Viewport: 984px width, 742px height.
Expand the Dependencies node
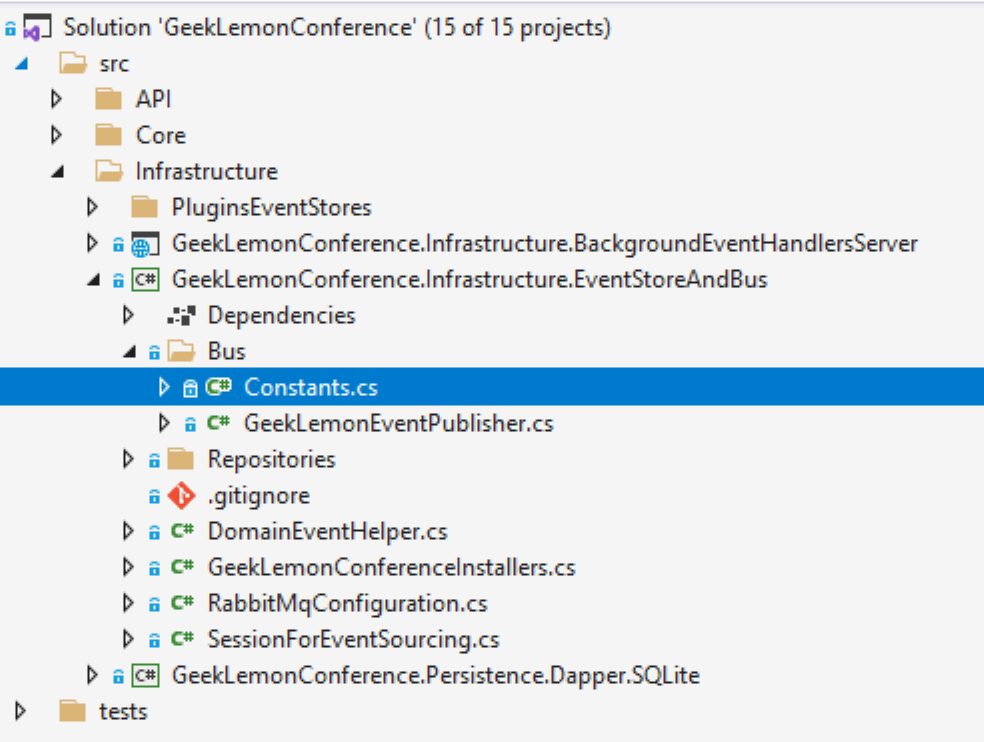coord(128,315)
